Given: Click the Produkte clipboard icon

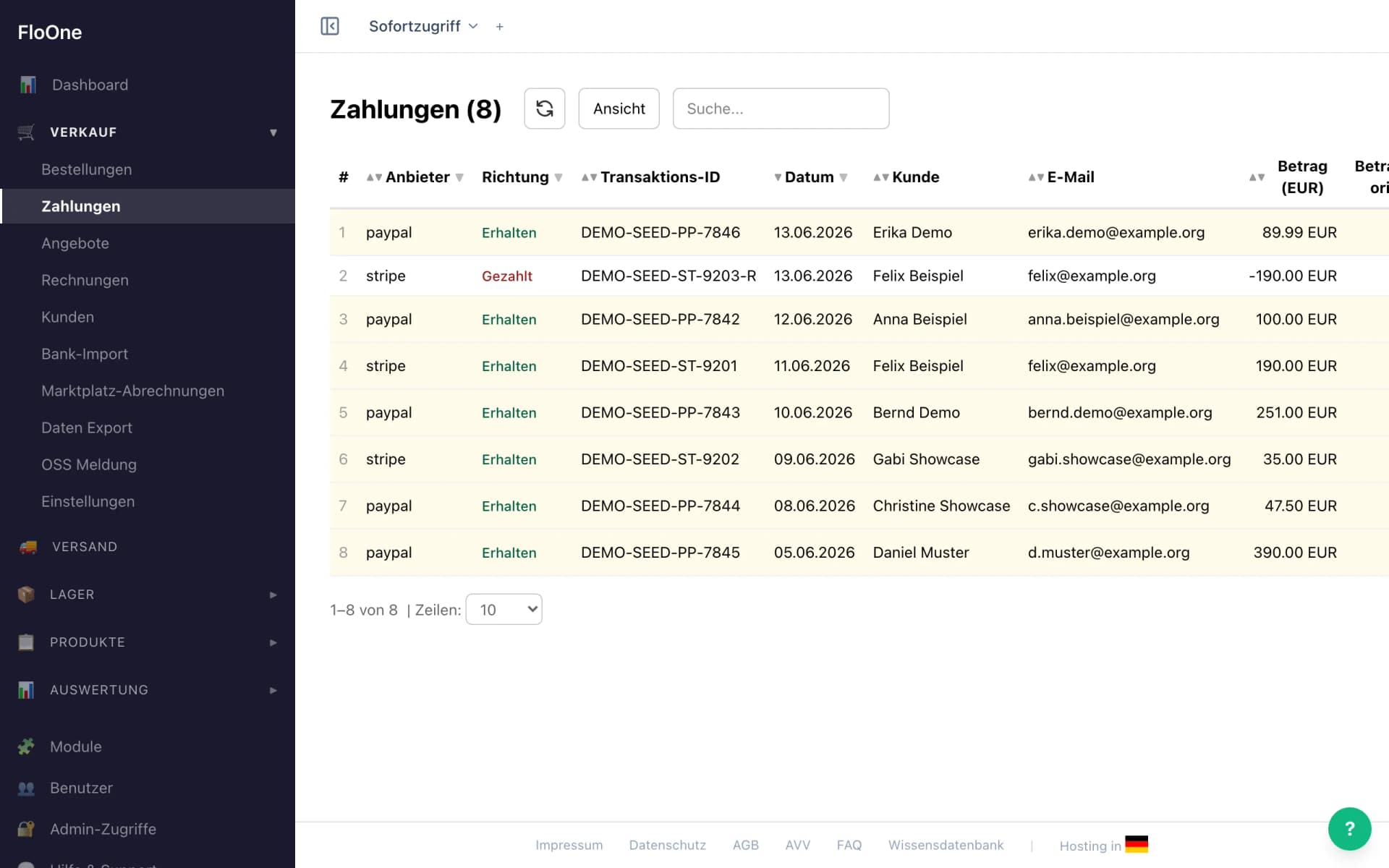Looking at the screenshot, I should coord(26,642).
